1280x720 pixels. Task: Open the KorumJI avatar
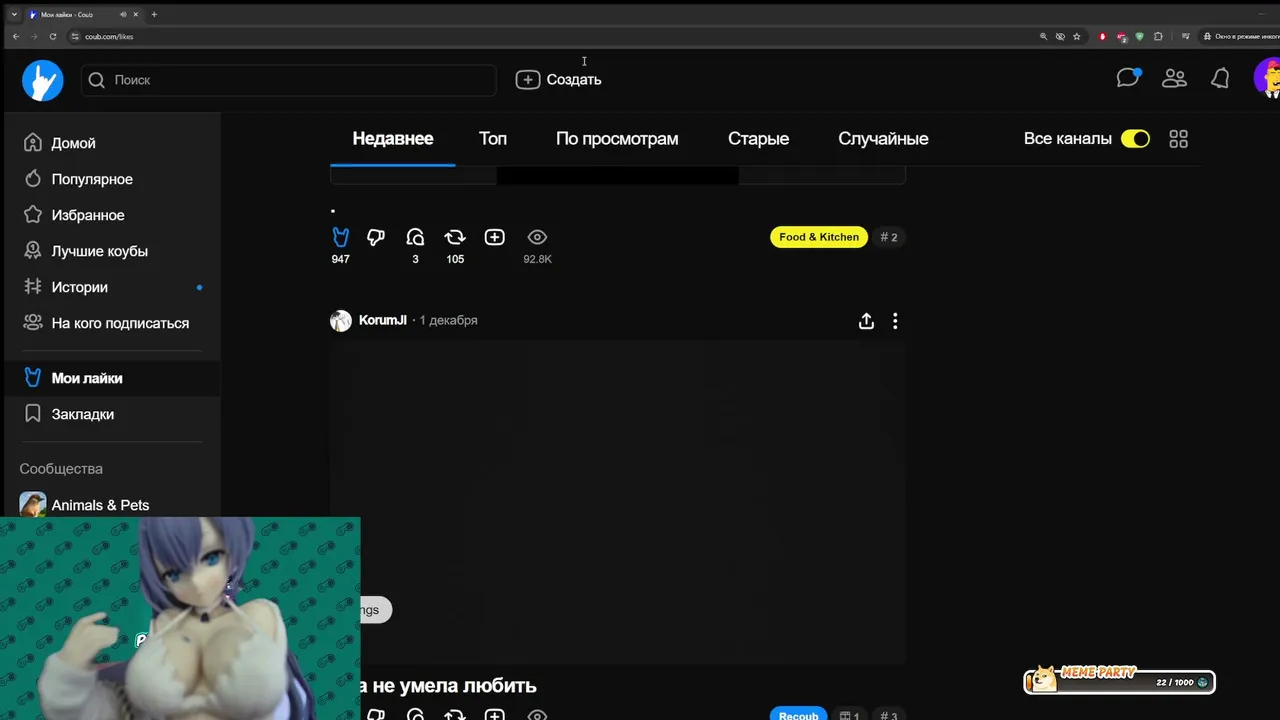[x=341, y=321]
